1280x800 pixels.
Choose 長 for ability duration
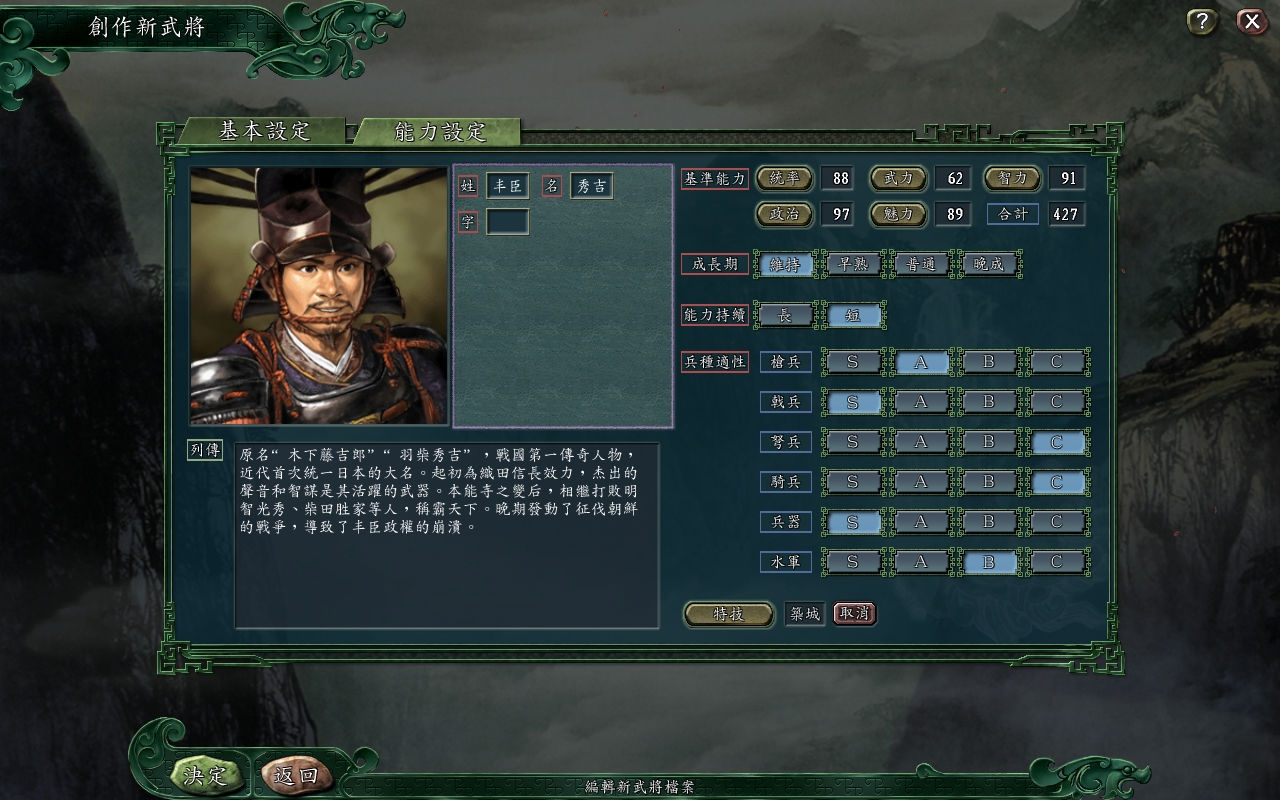[785, 315]
